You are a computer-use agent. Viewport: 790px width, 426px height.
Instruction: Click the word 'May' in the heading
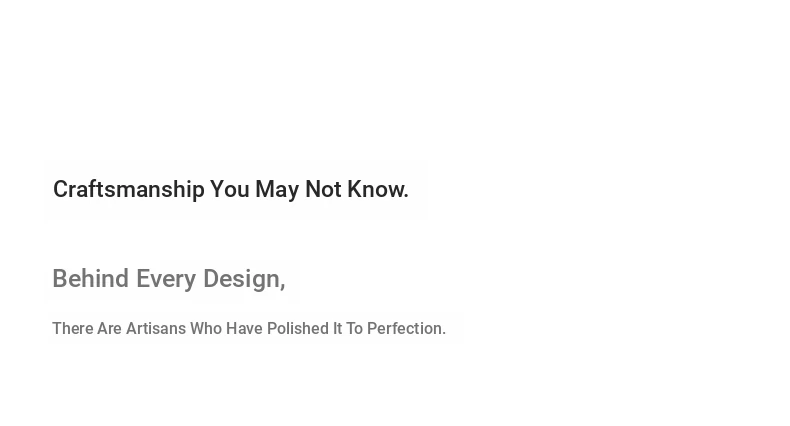(277, 190)
